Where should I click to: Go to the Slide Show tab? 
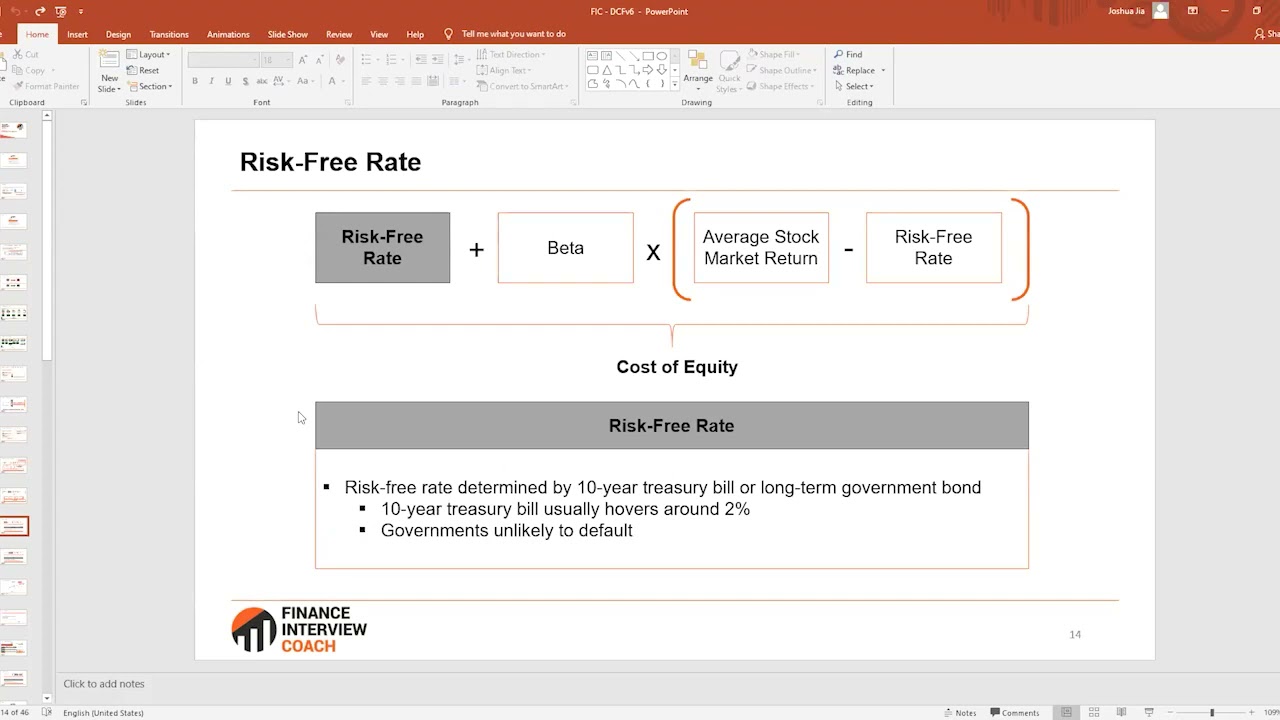pos(288,34)
